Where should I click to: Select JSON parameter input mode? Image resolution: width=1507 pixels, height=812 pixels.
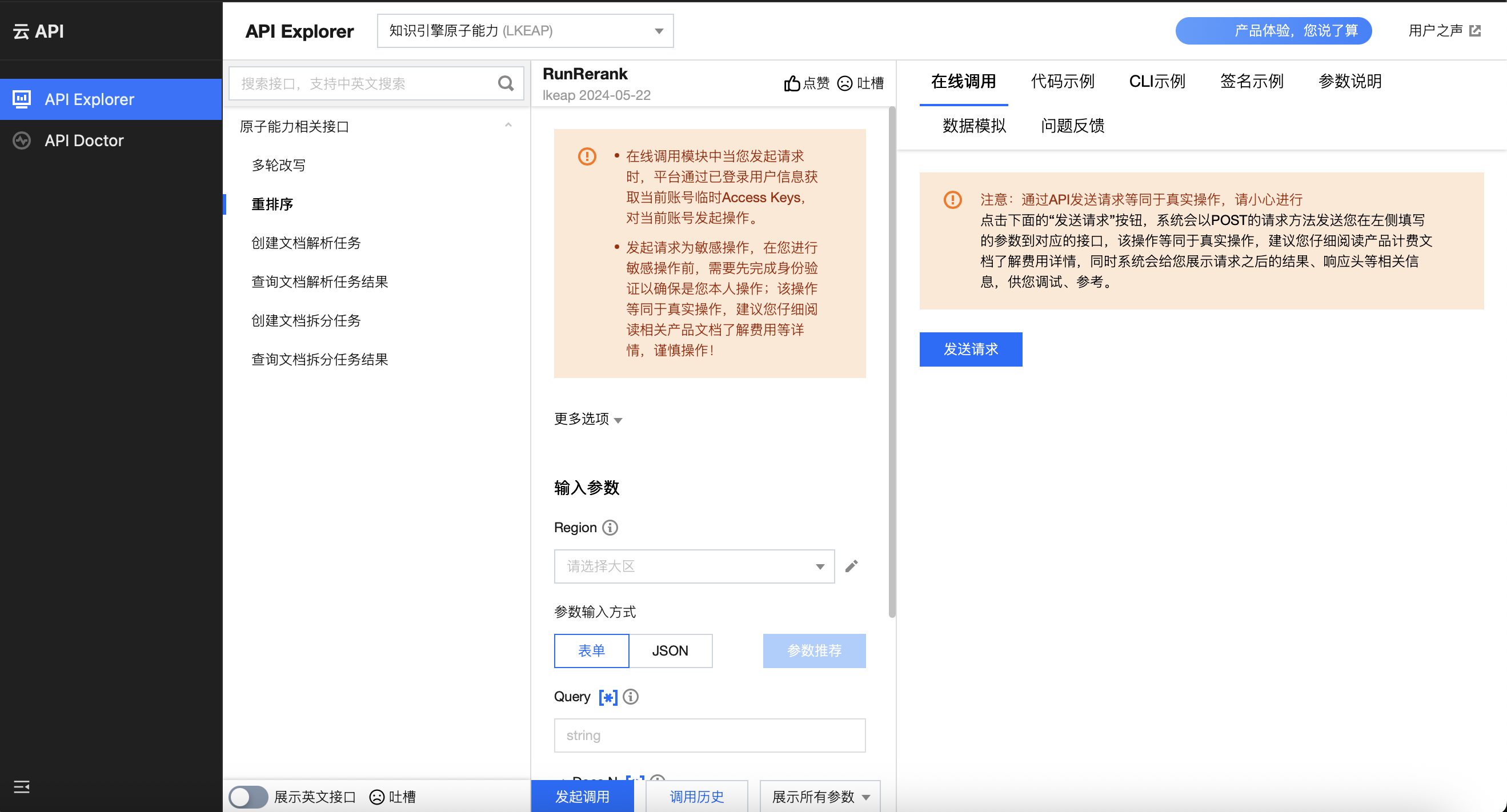[x=670, y=650]
